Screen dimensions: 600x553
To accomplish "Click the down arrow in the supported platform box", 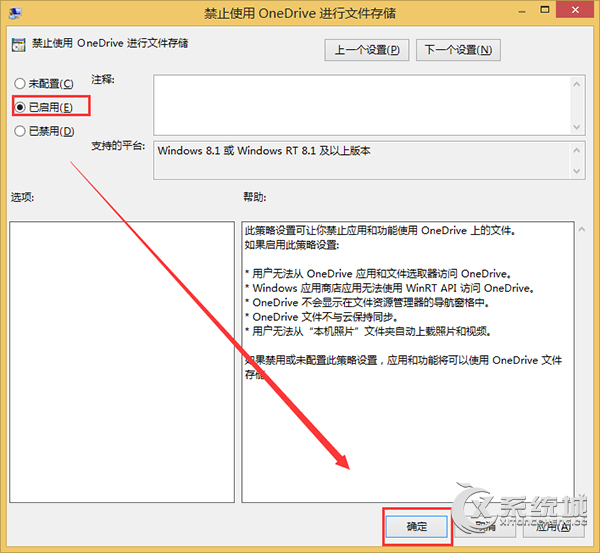I will (577, 171).
